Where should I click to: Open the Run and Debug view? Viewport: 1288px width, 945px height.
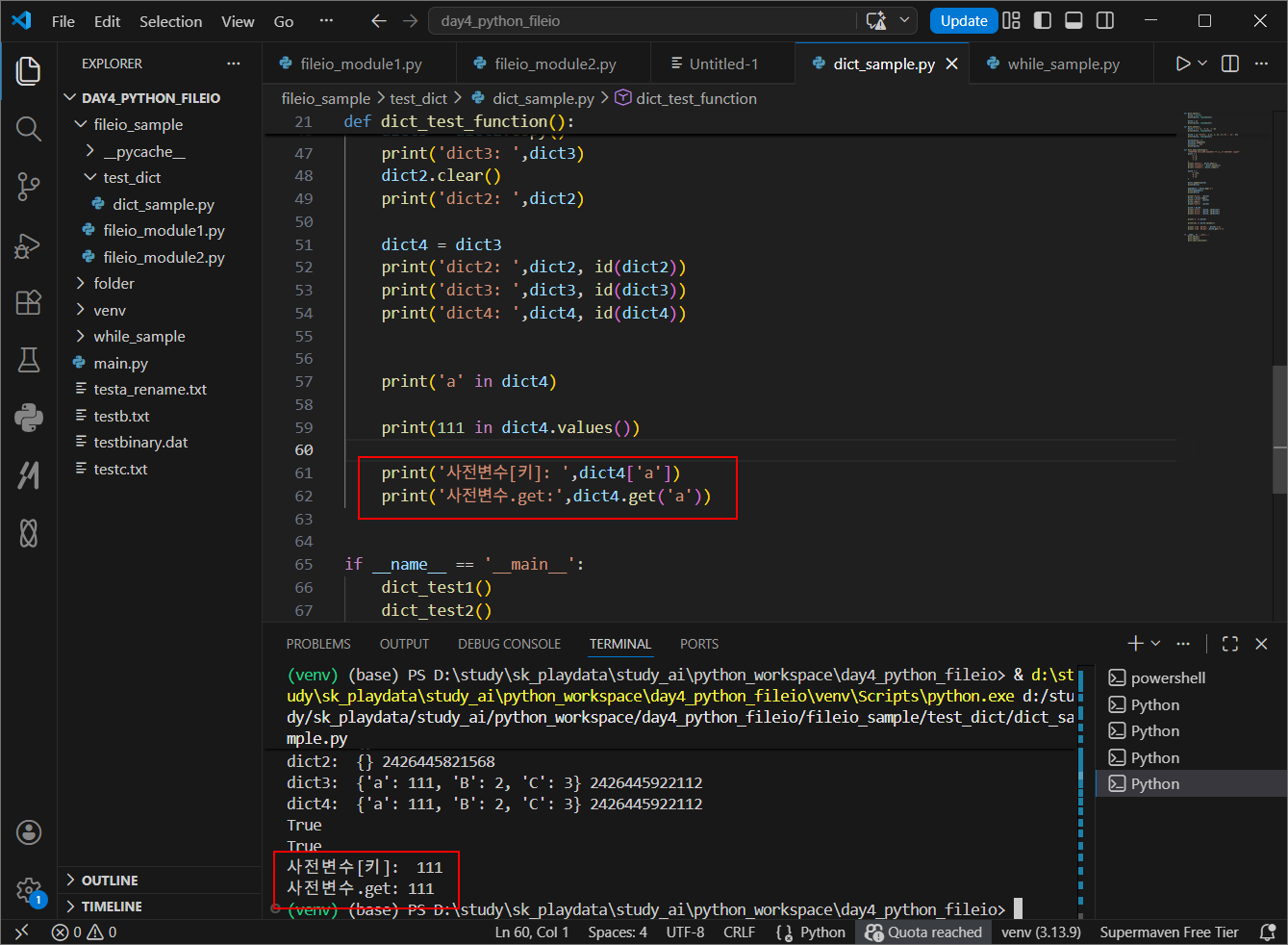click(x=29, y=244)
